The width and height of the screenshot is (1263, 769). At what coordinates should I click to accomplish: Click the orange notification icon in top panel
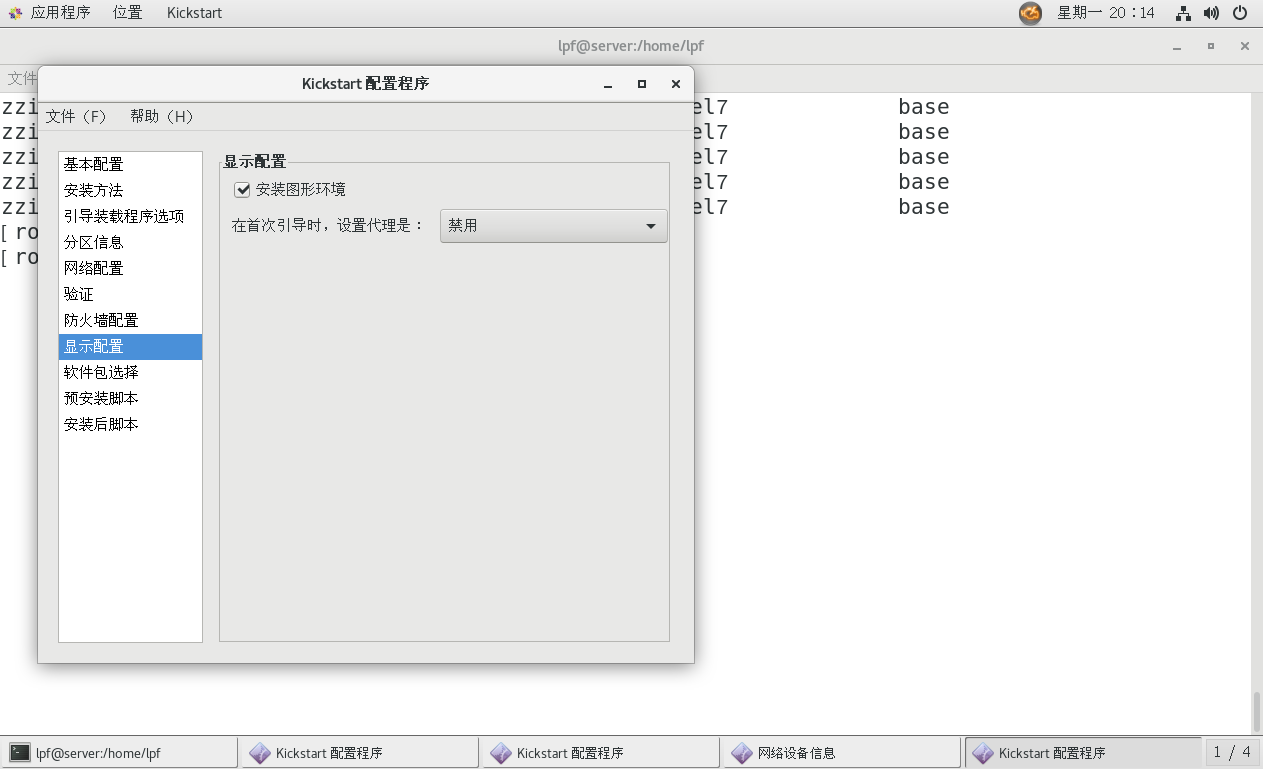[1030, 13]
